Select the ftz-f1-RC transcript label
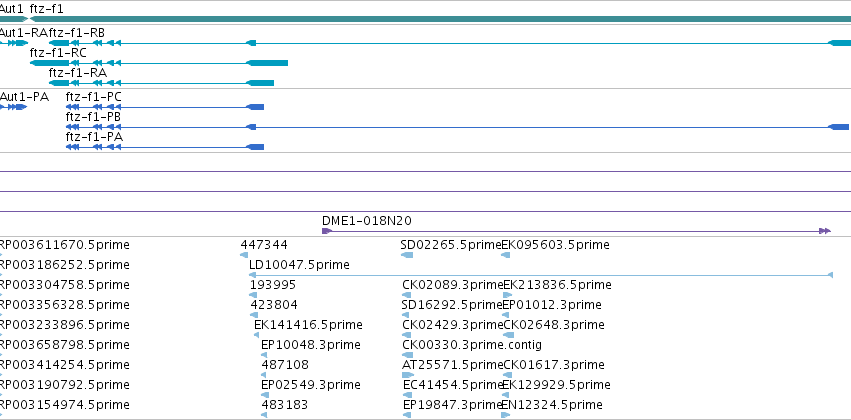The width and height of the screenshot is (851, 420). click(x=58, y=53)
